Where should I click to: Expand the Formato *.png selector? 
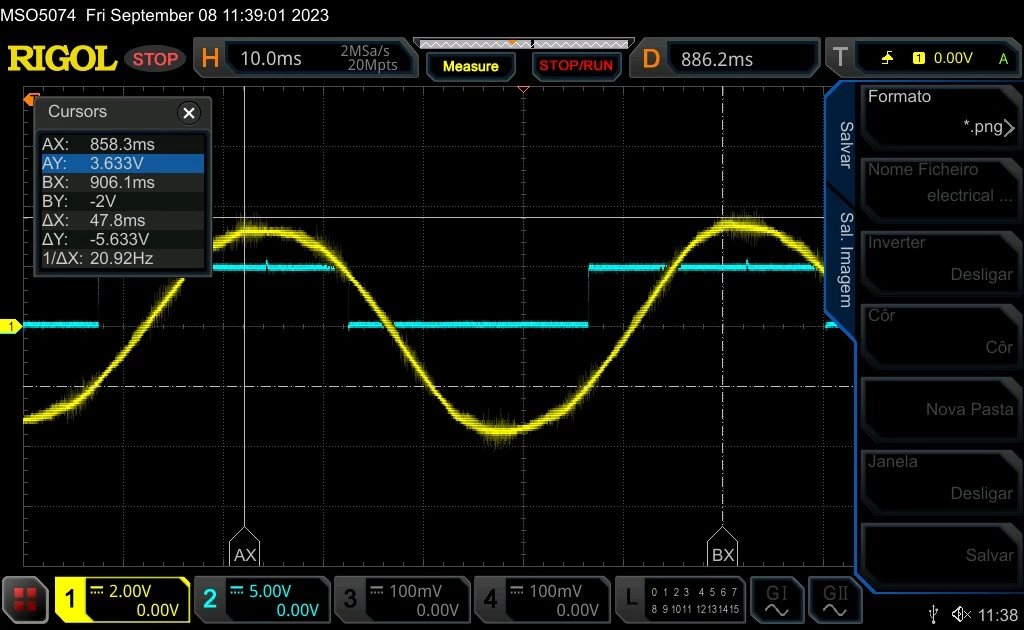(940, 113)
